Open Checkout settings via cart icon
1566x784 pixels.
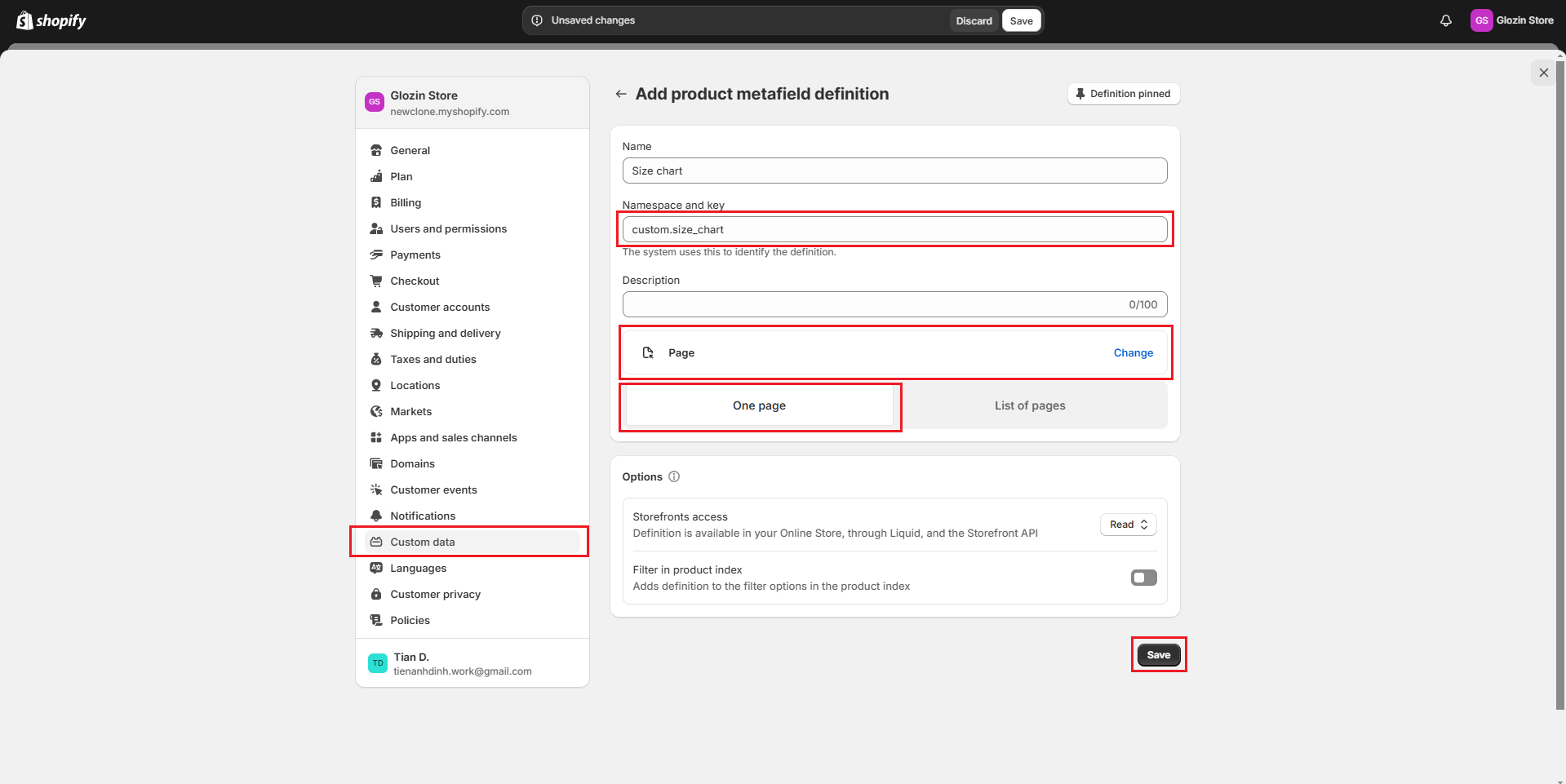pos(376,281)
